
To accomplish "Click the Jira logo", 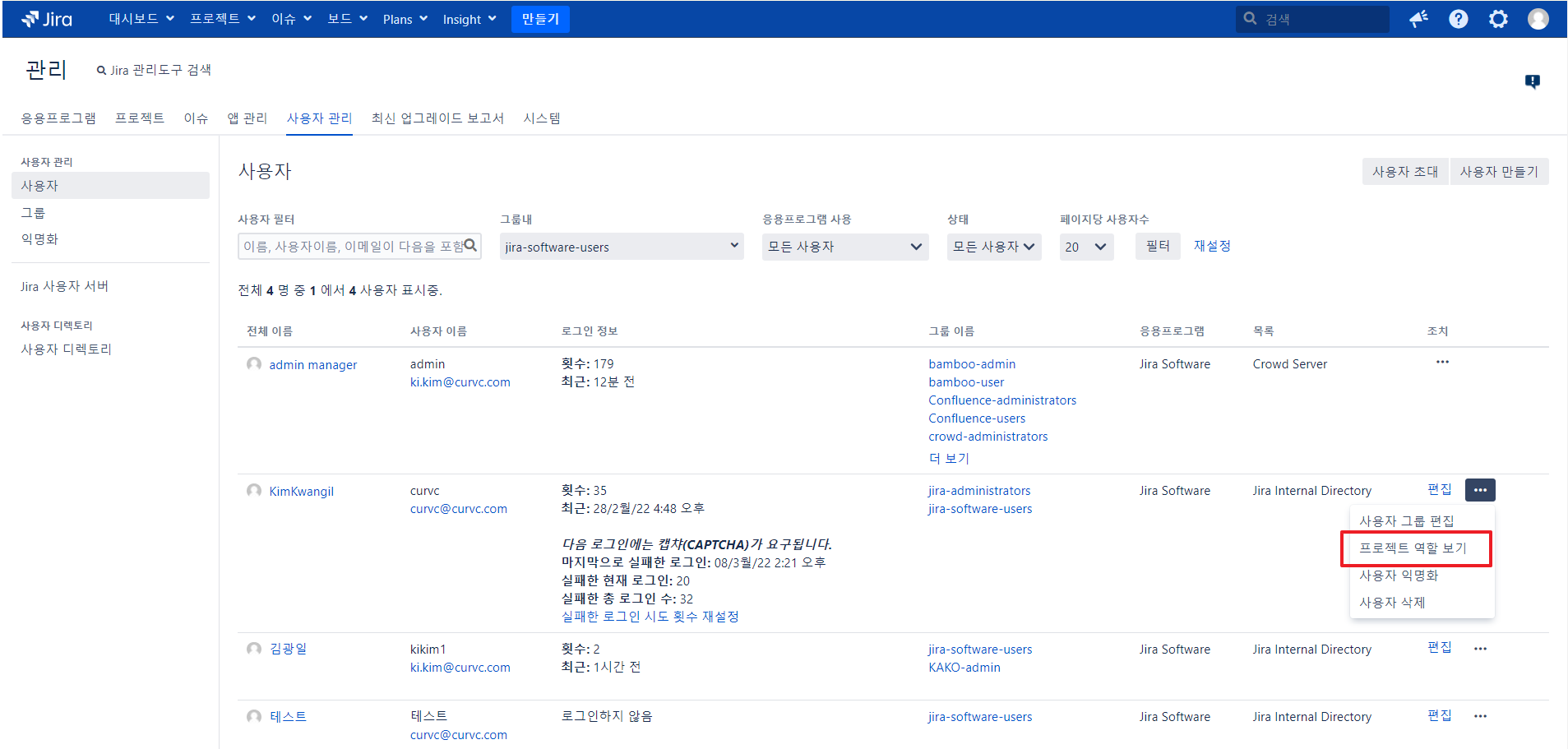I will 47,19.
